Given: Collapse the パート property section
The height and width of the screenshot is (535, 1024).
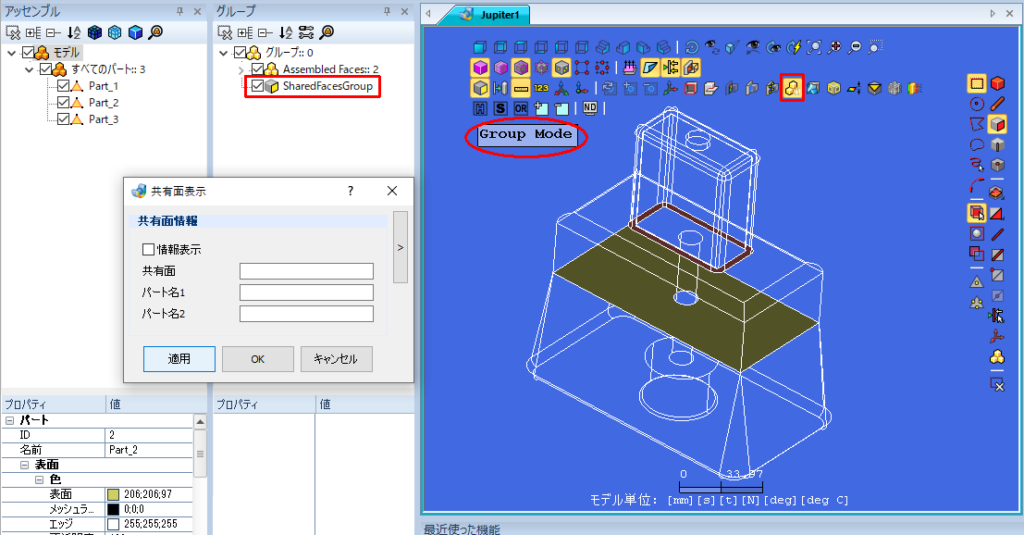Looking at the screenshot, I should click(9, 421).
